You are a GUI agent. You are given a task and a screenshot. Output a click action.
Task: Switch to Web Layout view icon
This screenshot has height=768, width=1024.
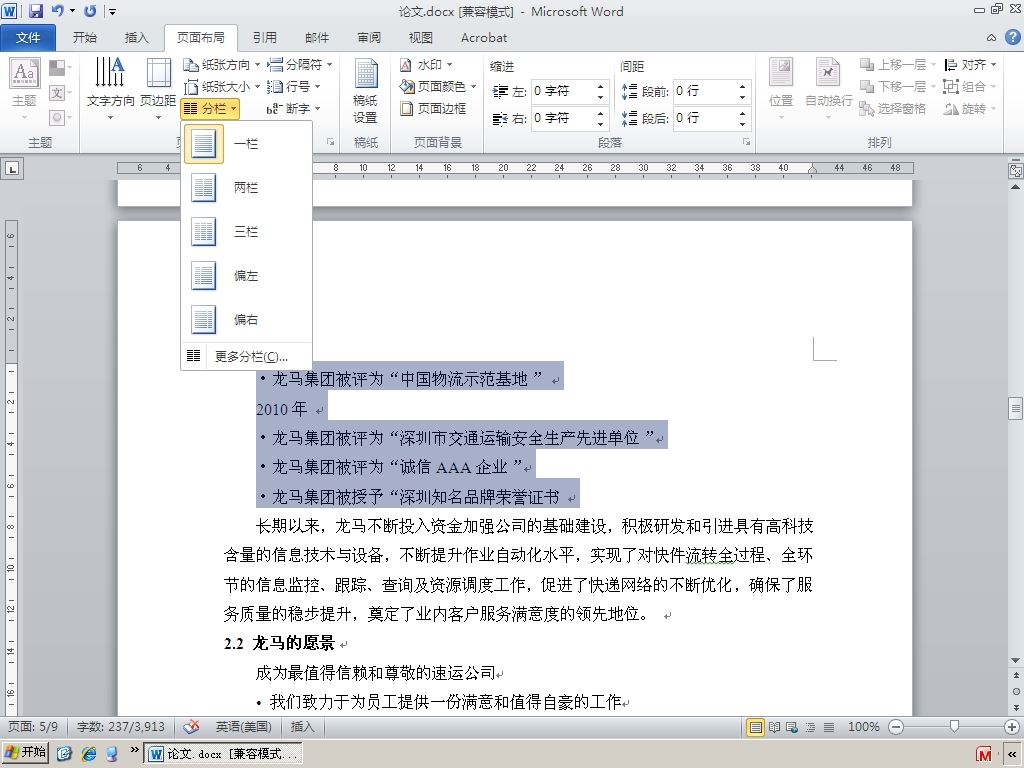pyautogui.click(x=792, y=727)
